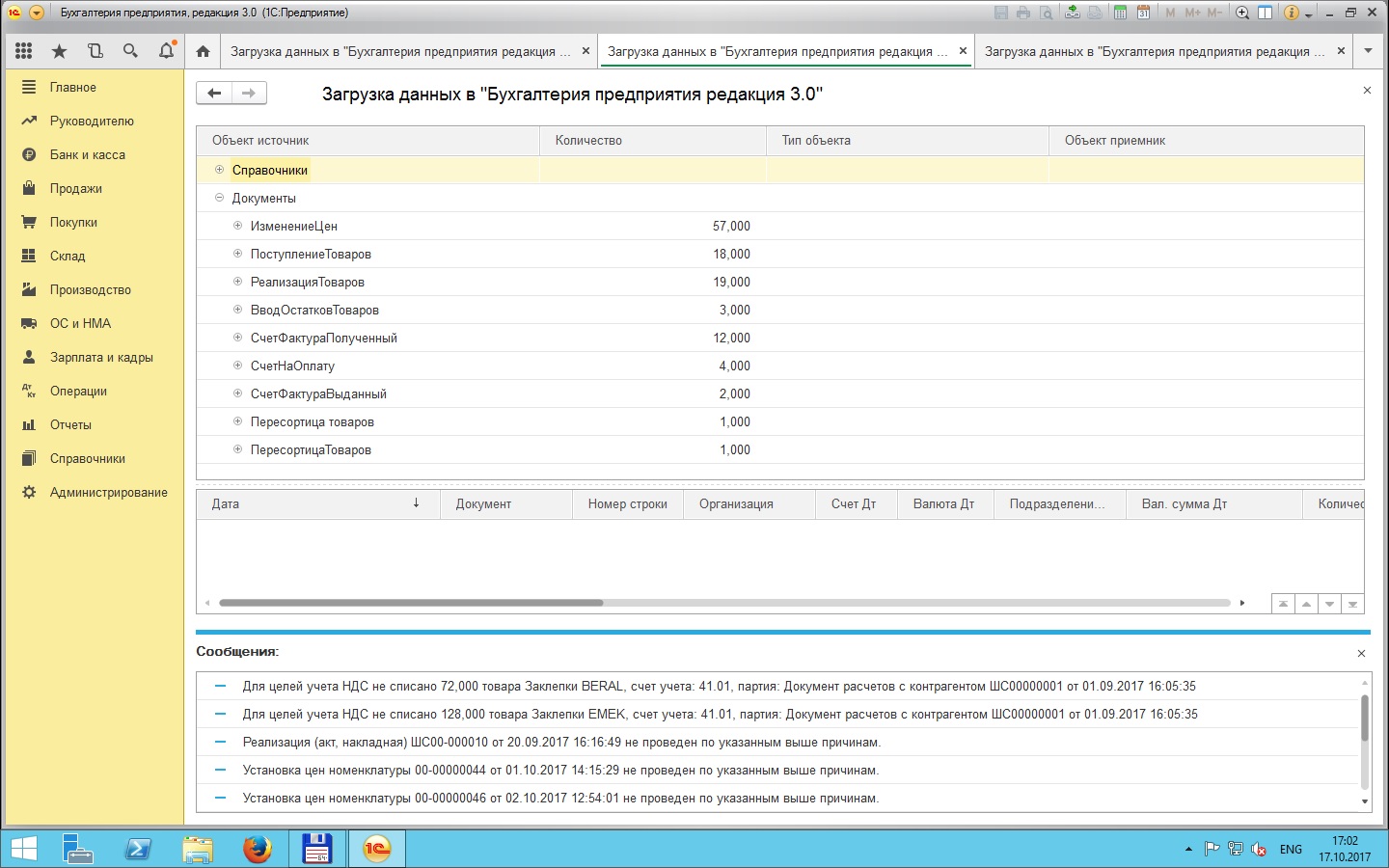Viewport: 1389px width, 868px height.
Task: Open the Продажи section
Action: pos(94,188)
